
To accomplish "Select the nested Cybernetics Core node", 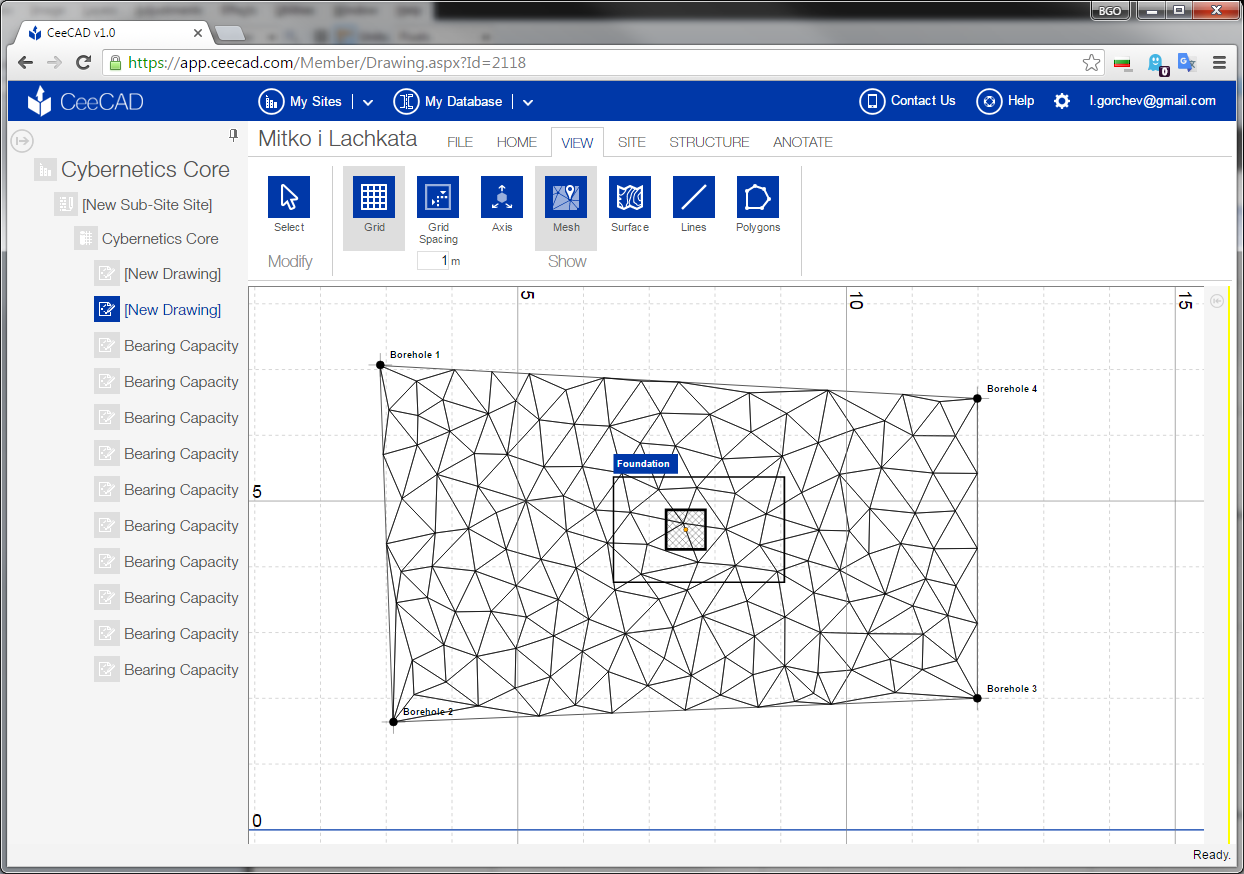I will 160,239.
